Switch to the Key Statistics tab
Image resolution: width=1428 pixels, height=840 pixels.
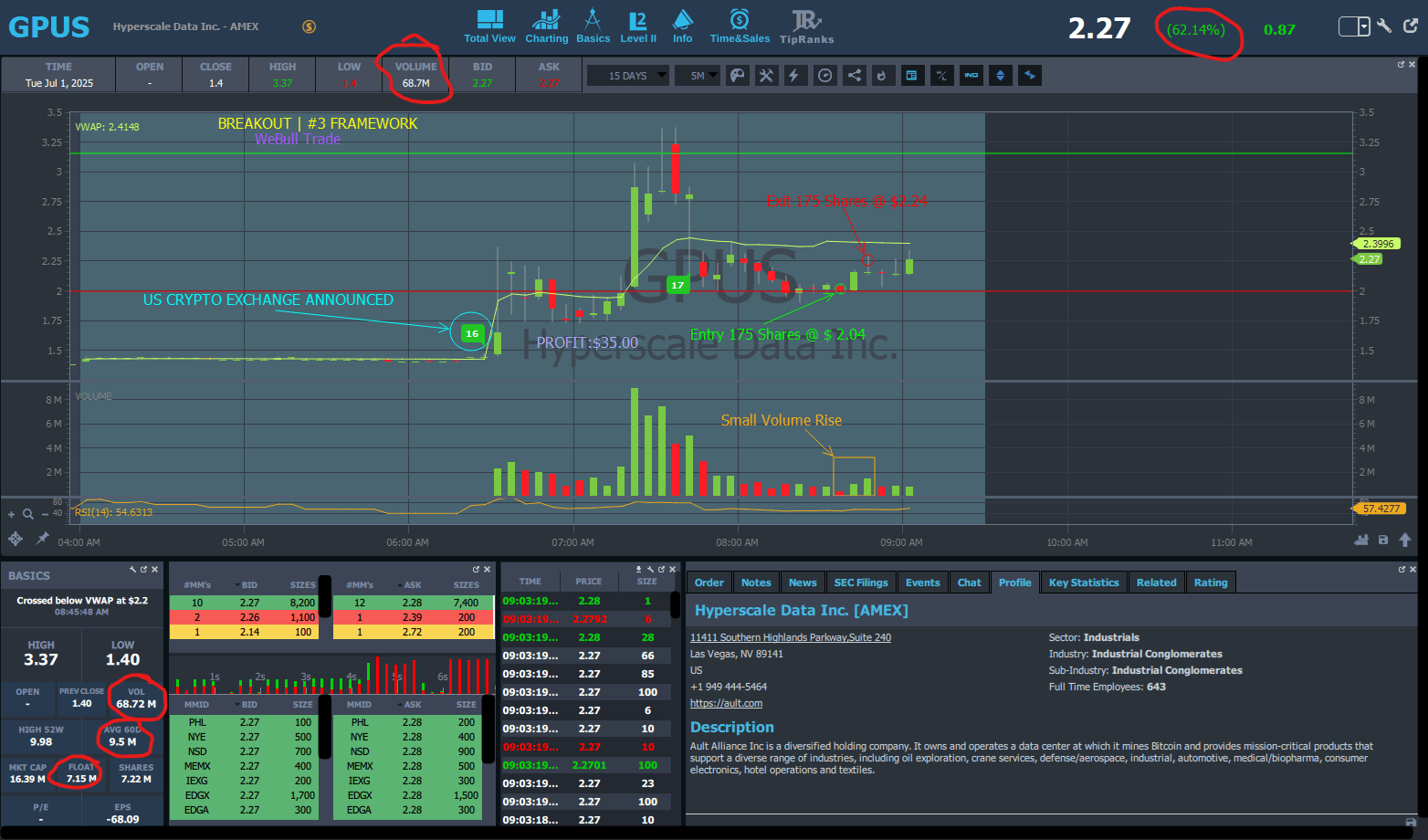point(1084,583)
